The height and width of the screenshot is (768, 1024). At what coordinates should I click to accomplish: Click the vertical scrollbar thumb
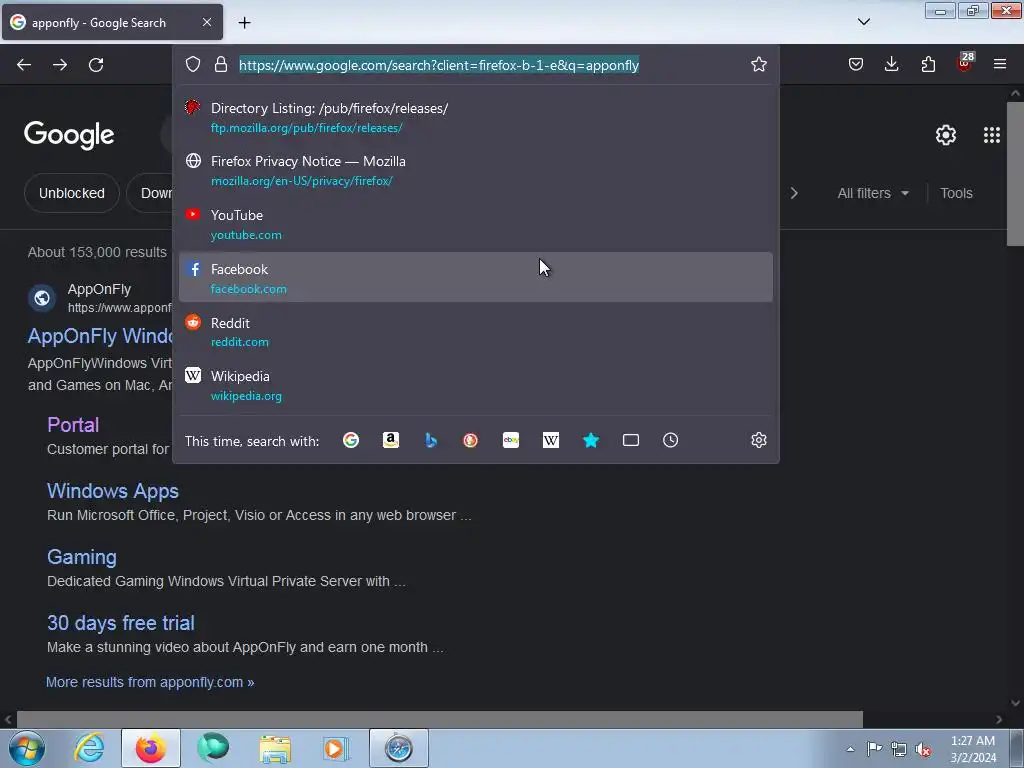coord(1015,174)
